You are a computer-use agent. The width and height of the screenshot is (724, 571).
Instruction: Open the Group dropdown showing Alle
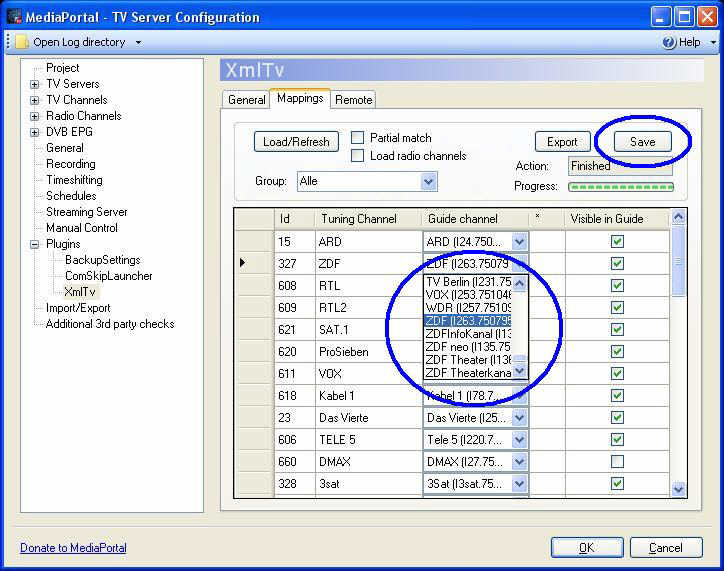tap(428, 181)
